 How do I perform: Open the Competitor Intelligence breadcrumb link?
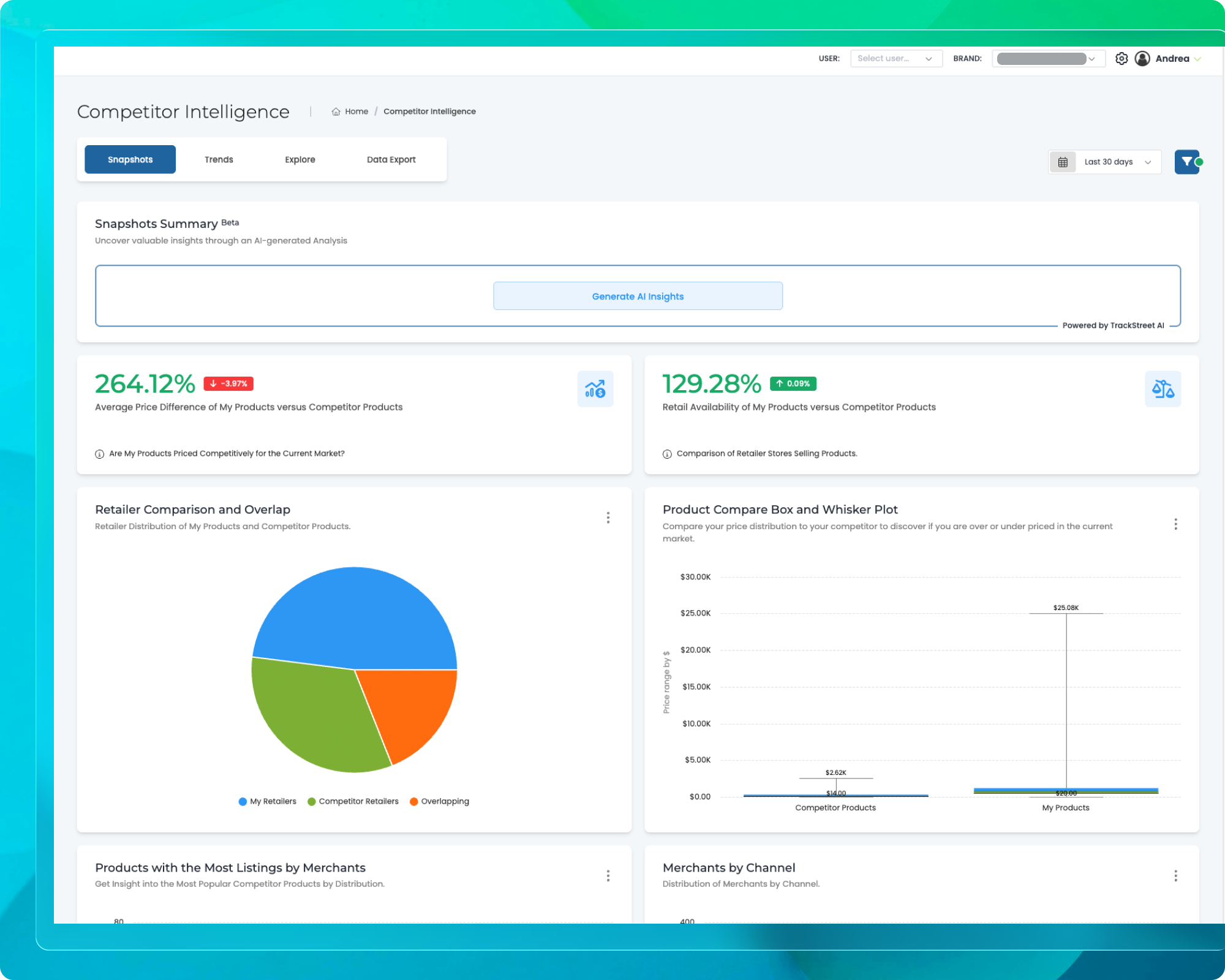(x=429, y=111)
